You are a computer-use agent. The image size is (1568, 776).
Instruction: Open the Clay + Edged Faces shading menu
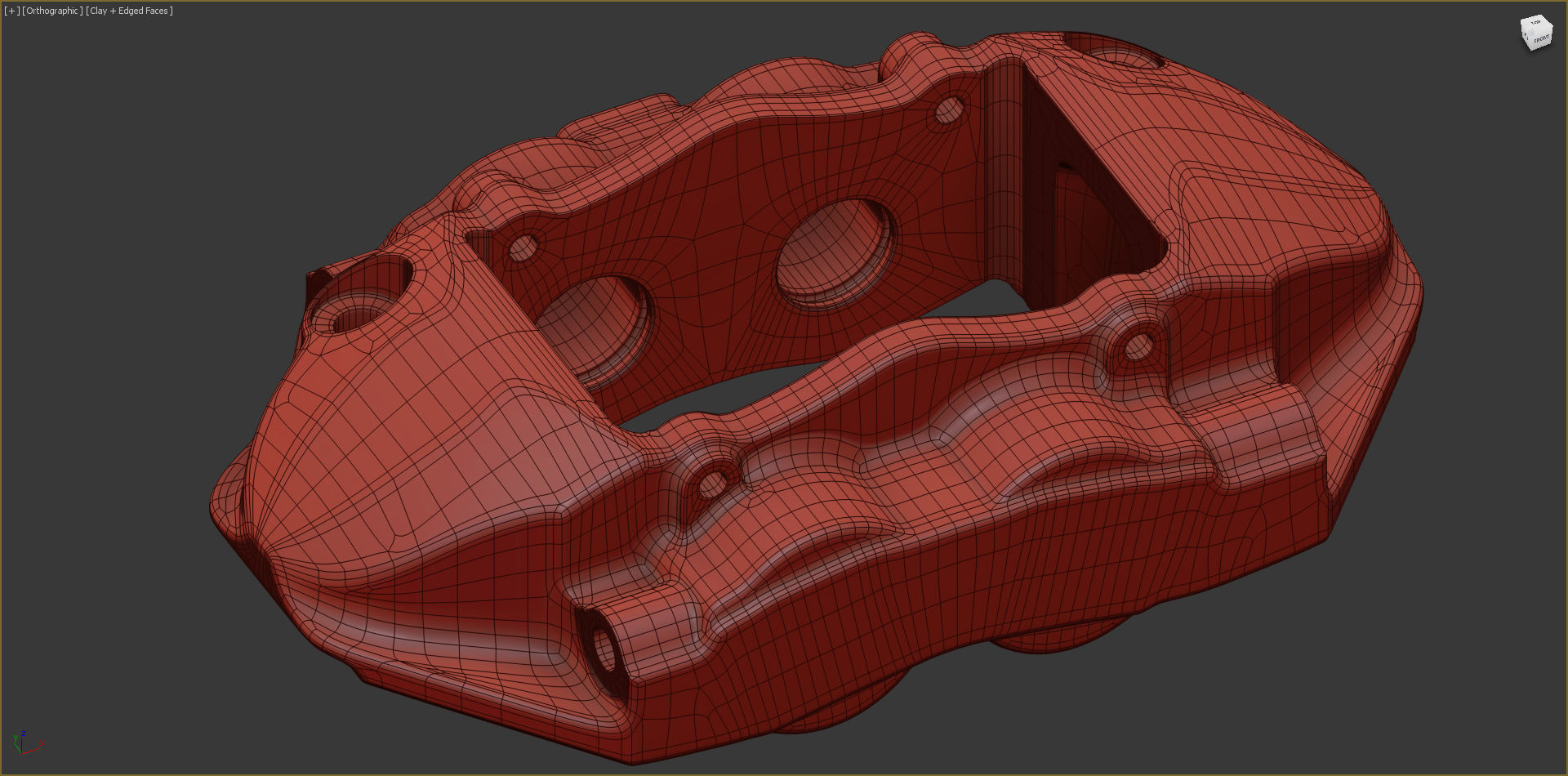click(x=130, y=11)
